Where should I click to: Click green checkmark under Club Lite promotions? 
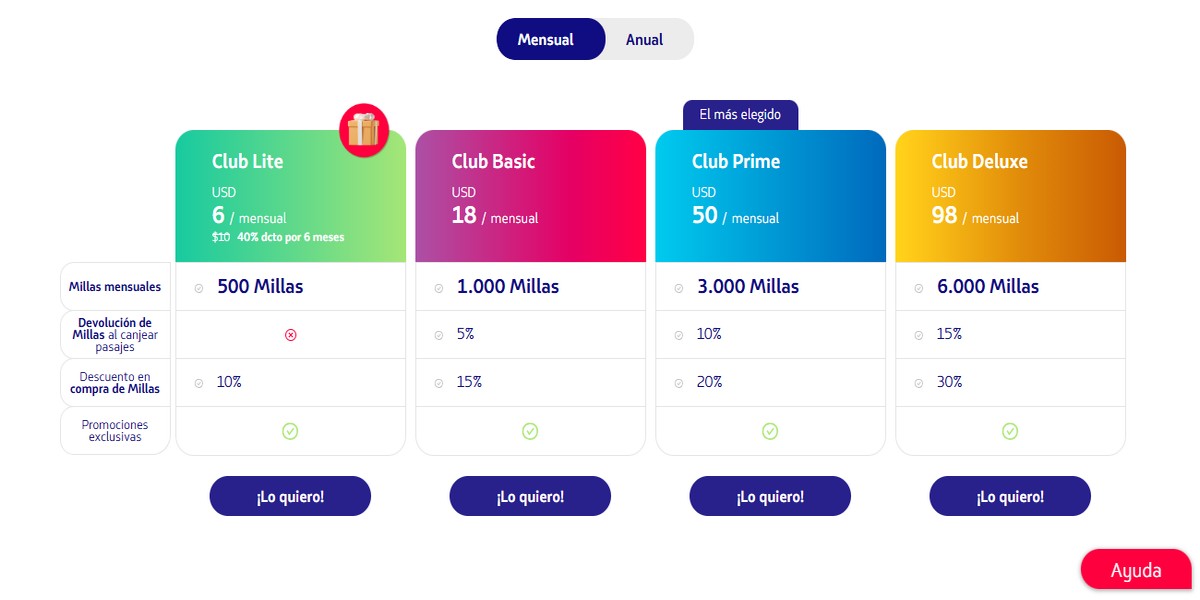pyautogui.click(x=290, y=431)
